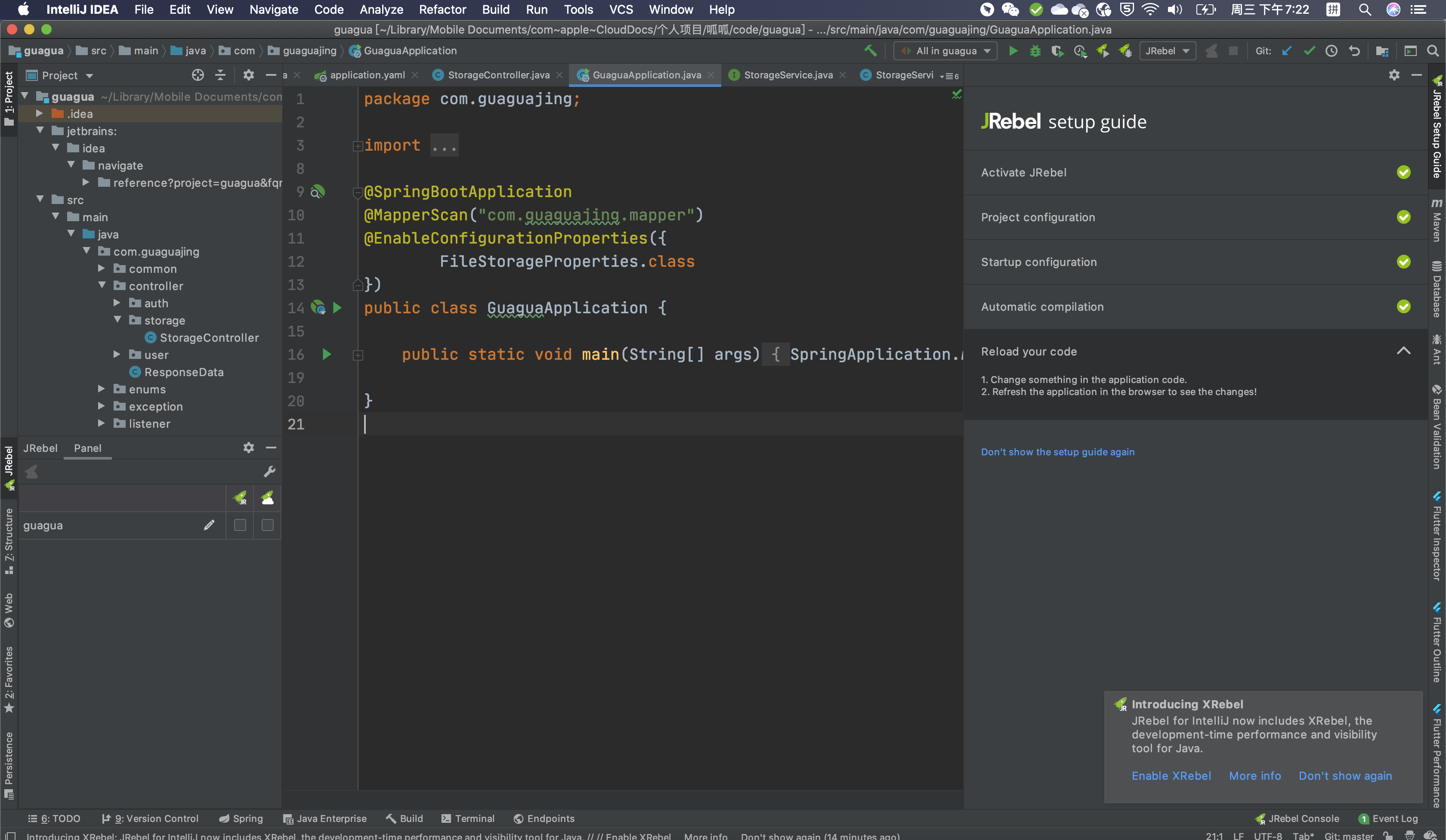Click the Debug bug icon in toolbar
The height and width of the screenshot is (840, 1446).
[x=1035, y=51]
